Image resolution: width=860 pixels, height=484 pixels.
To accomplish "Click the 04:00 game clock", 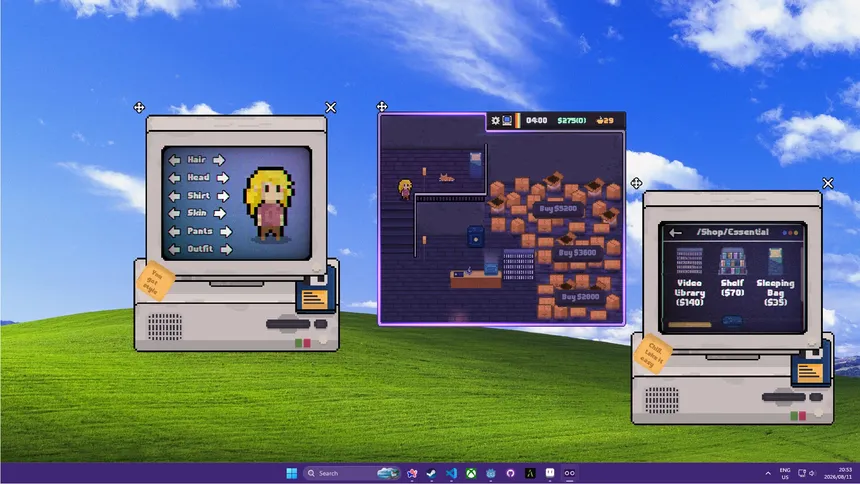I will [536, 120].
